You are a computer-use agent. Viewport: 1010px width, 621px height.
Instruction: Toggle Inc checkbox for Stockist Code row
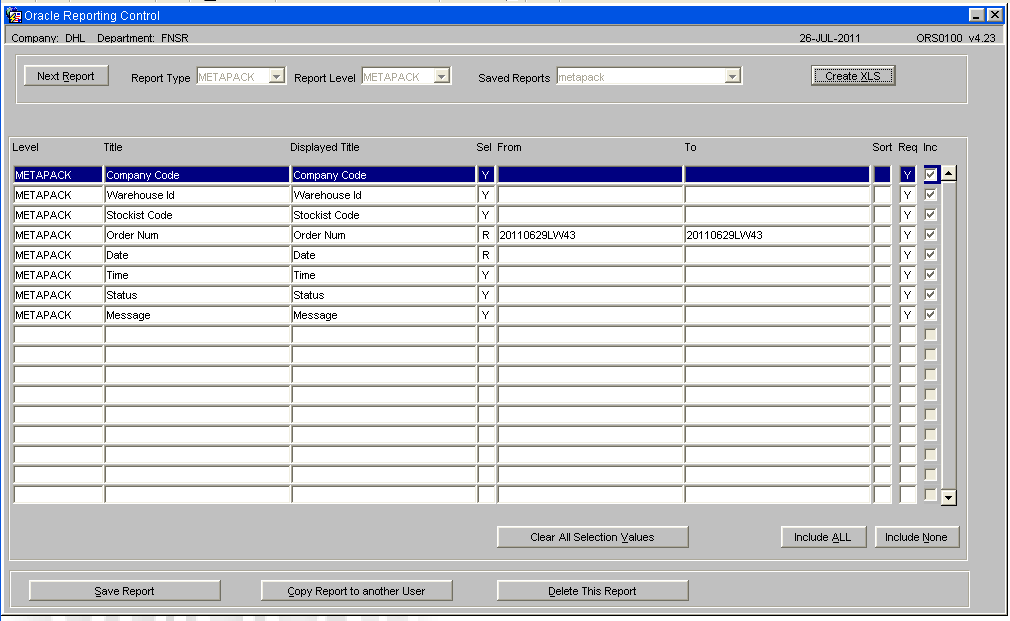930,215
